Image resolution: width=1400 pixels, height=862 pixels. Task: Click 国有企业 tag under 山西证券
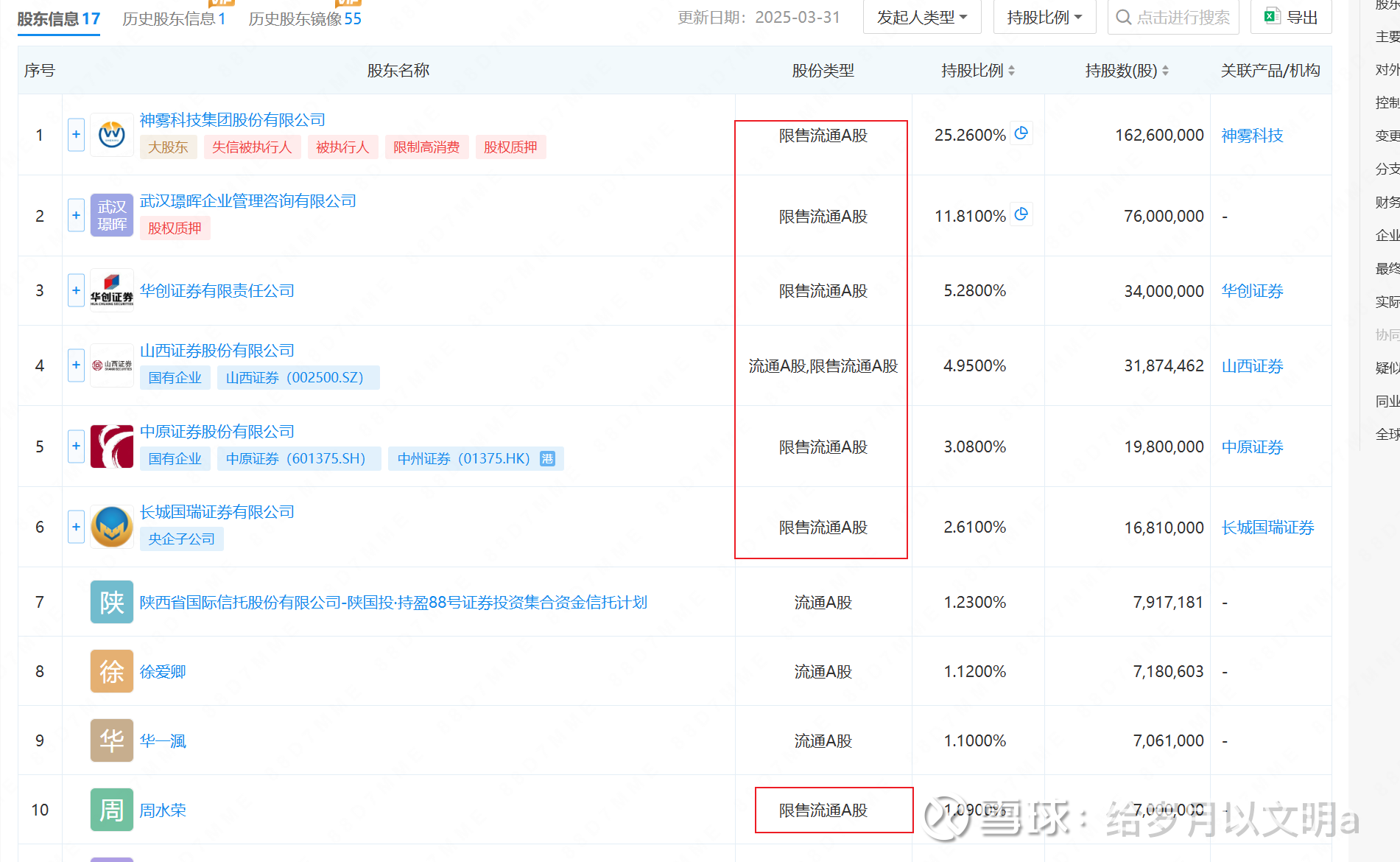175,378
